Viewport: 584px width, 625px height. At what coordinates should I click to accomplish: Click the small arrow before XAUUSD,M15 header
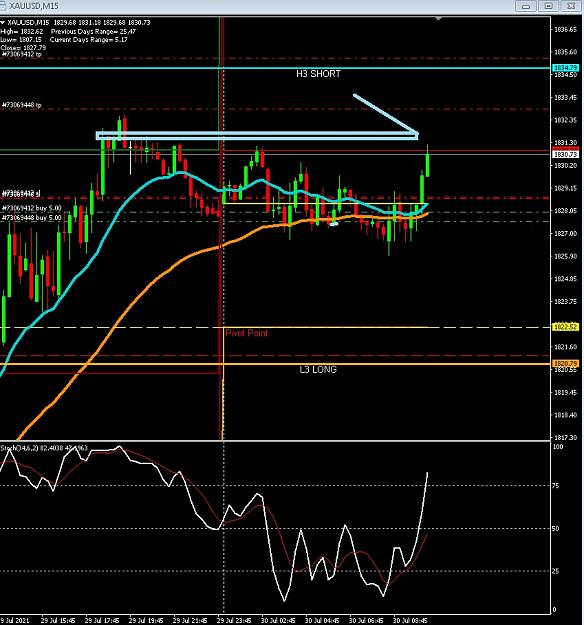click(x=3, y=23)
